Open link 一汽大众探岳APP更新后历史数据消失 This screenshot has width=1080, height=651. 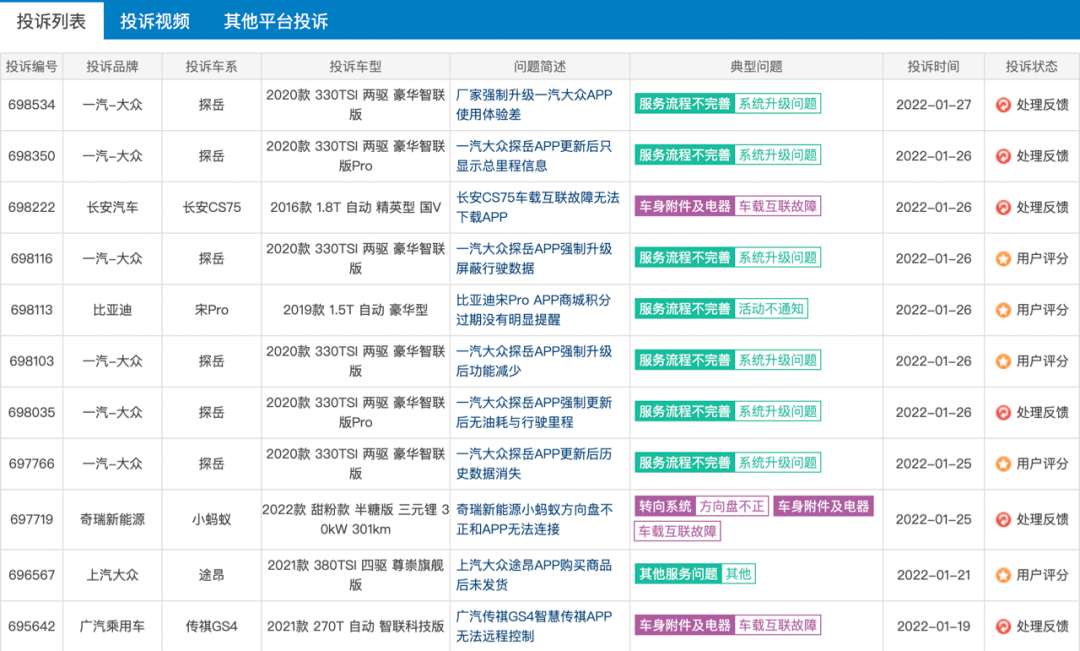(534, 464)
